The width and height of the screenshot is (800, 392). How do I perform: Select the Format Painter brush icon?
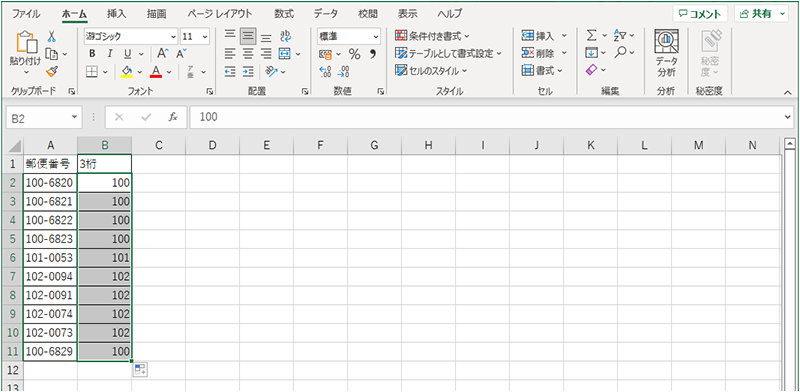52,71
